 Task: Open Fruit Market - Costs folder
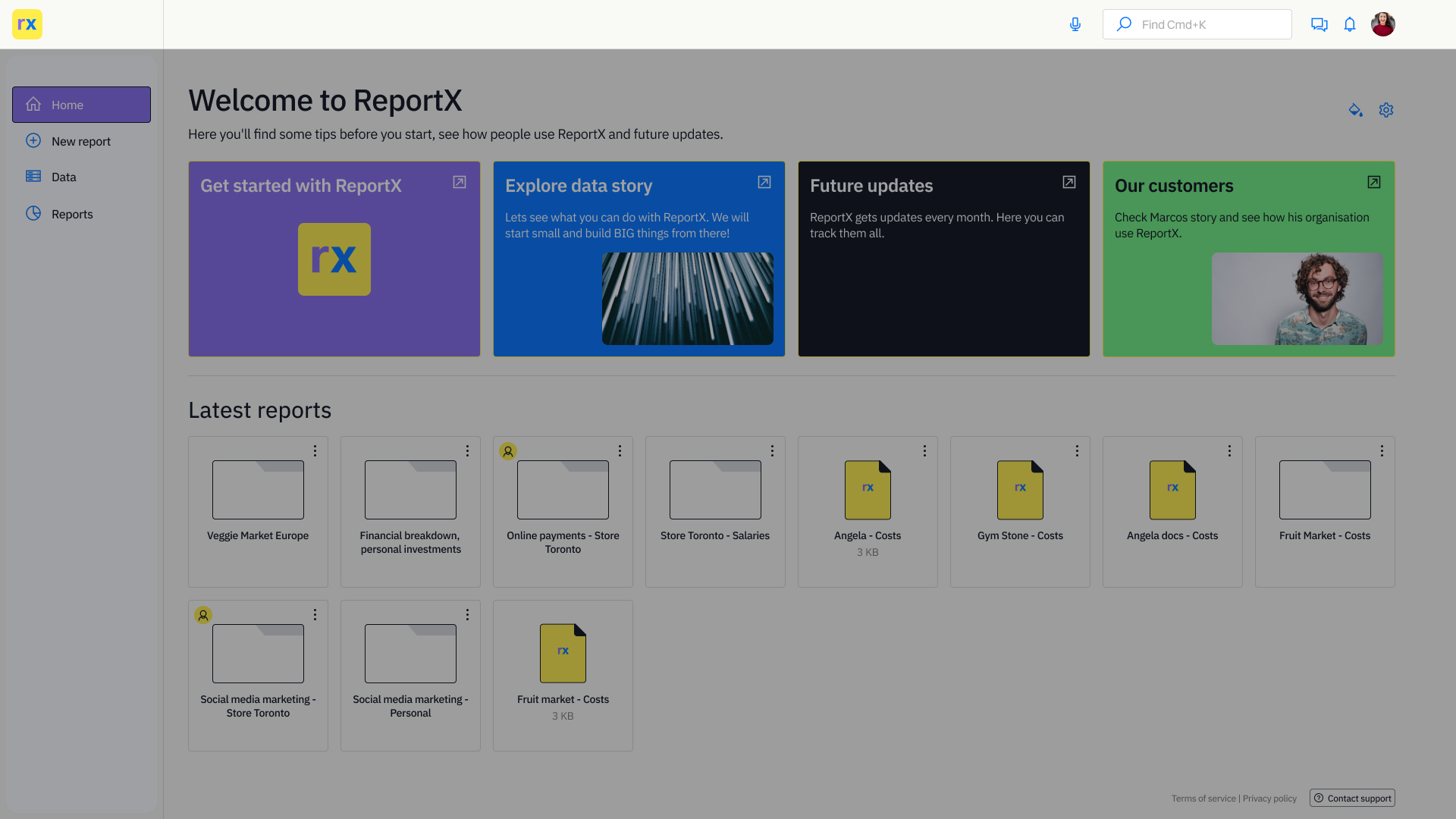pos(1325,490)
